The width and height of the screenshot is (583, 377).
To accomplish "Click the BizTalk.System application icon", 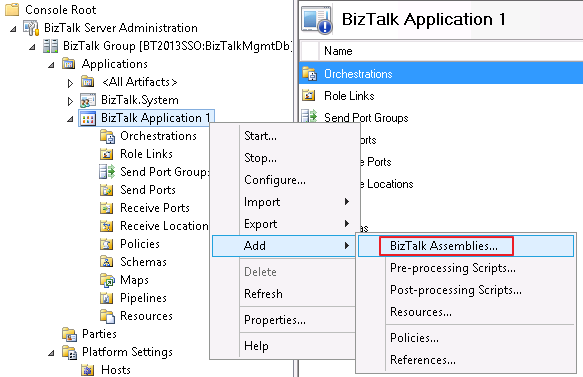I will click(x=88, y=100).
